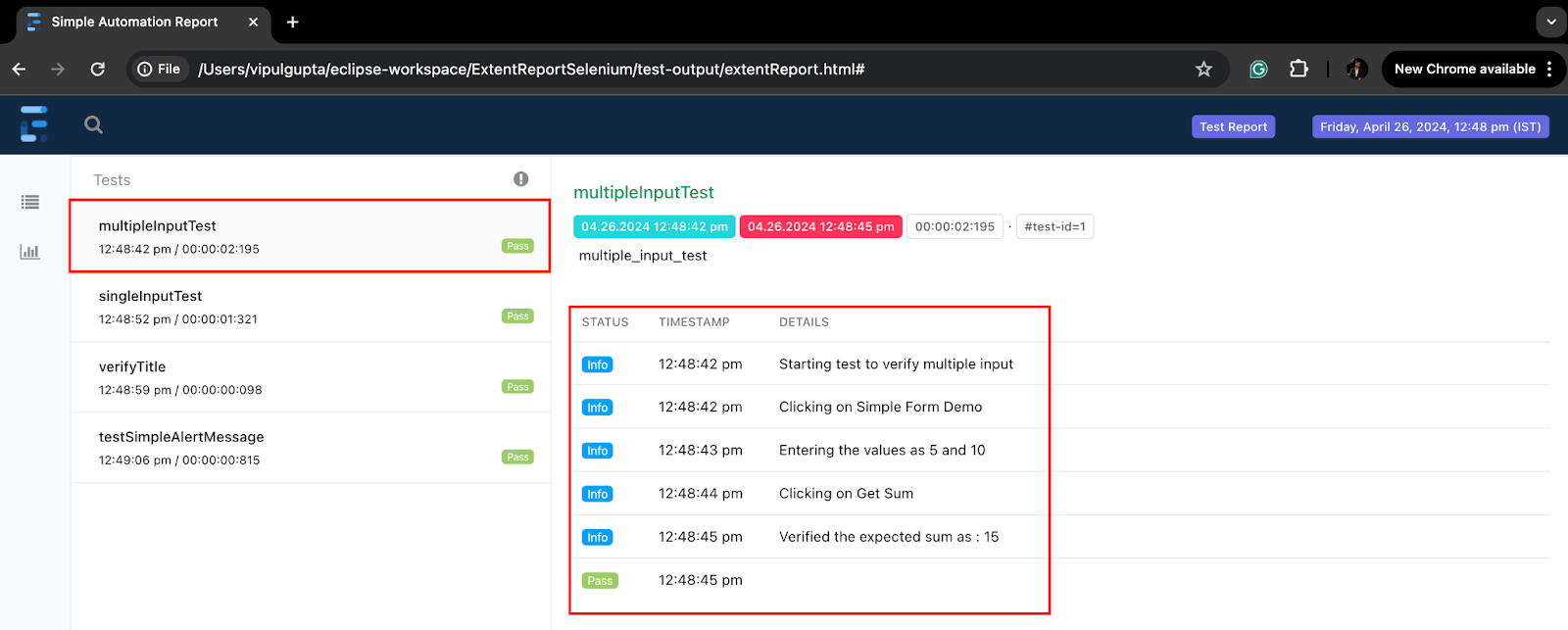Select testSimpleAlertMessage in tests list
This screenshot has height=630, width=1568.
pyautogui.click(x=310, y=448)
